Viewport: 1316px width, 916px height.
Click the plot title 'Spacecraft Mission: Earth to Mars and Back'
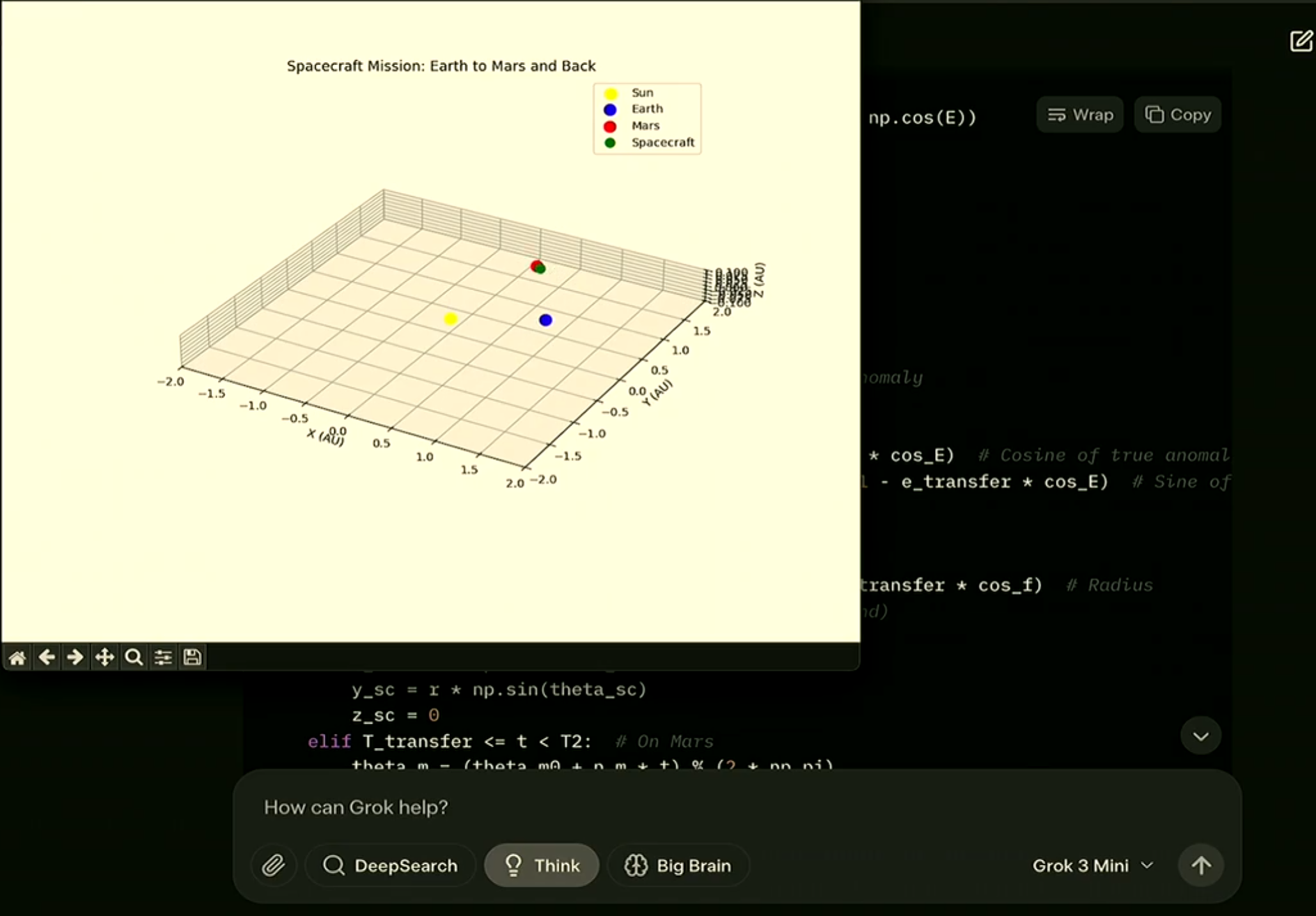point(441,66)
